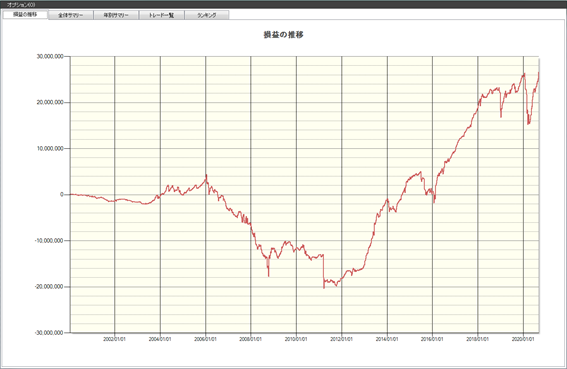
Task: Click the 損益の推移 chart title
Action: pos(284,35)
